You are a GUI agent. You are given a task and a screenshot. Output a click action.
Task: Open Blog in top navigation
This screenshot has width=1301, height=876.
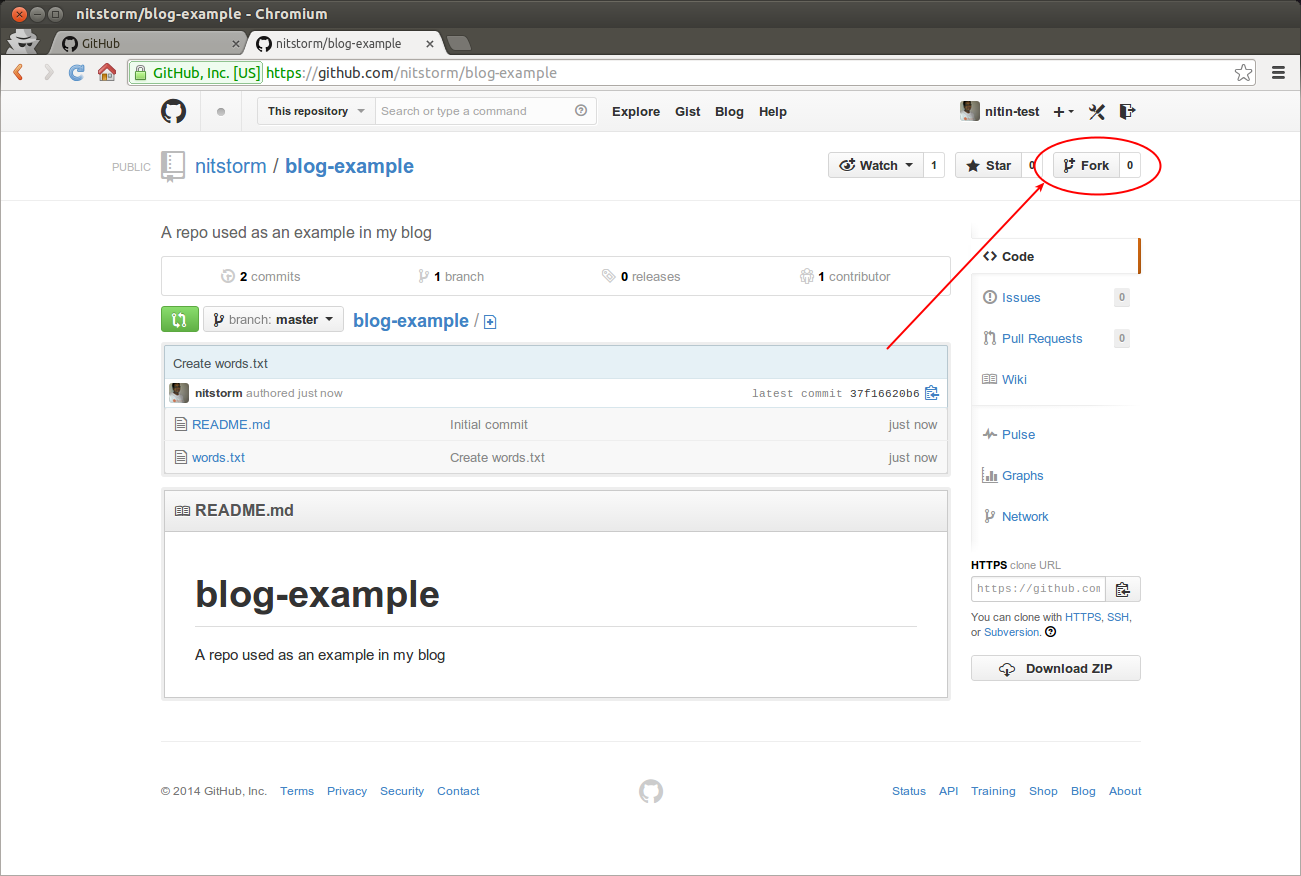point(729,112)
